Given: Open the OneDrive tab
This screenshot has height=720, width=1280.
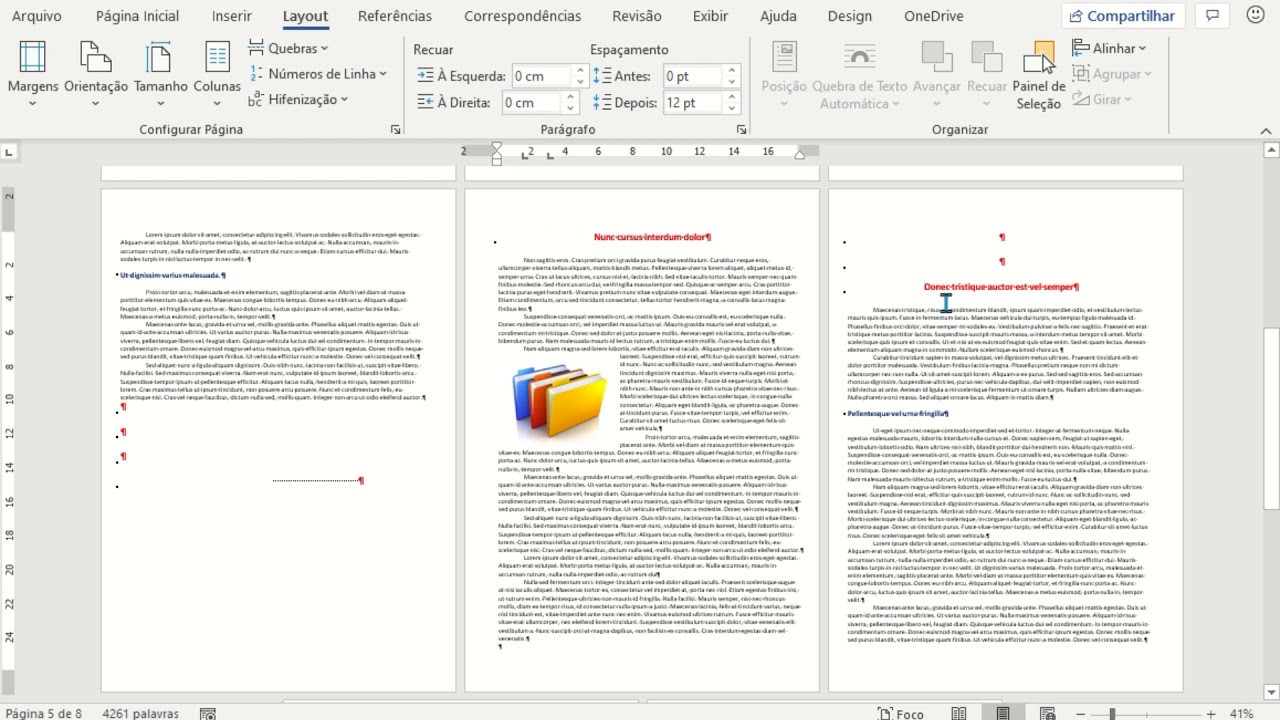Looking at the screenshot, I should pyautogui.click(x=934, y=16).
